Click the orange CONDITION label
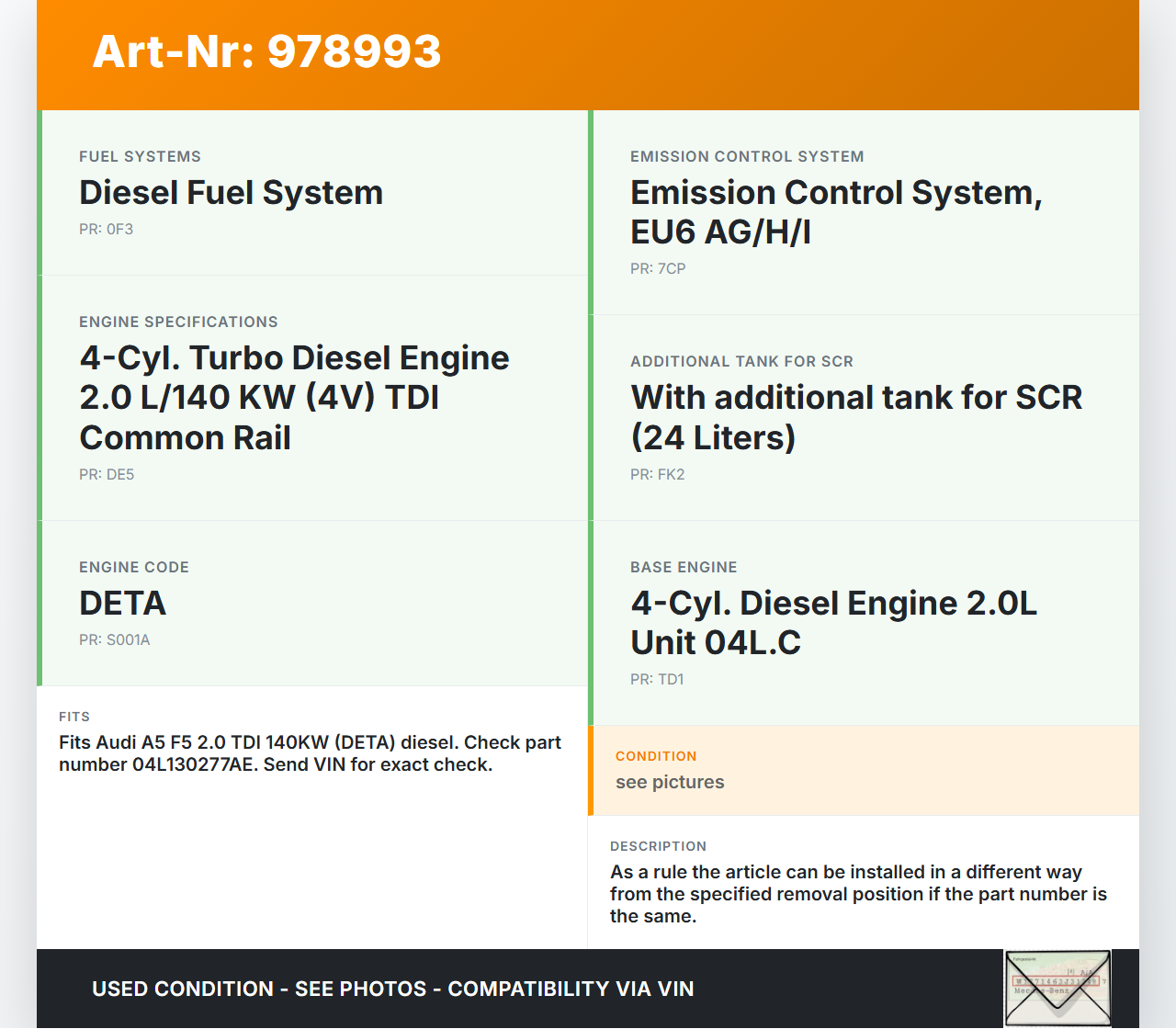Viewport: 1176px width, 1029px height. pos(656,756)
